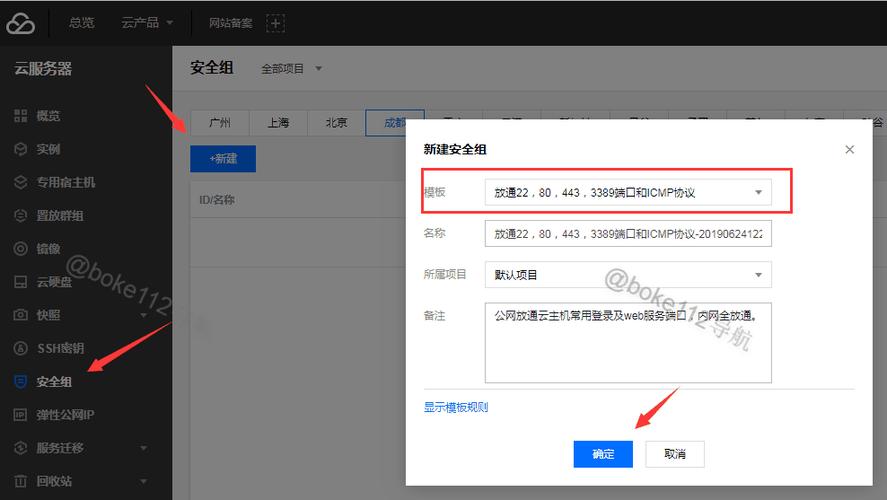The height and width of the screenshot is (500, 887).
Task: Close the 新建安全组 dialog
Action: (x=849, y=149)
